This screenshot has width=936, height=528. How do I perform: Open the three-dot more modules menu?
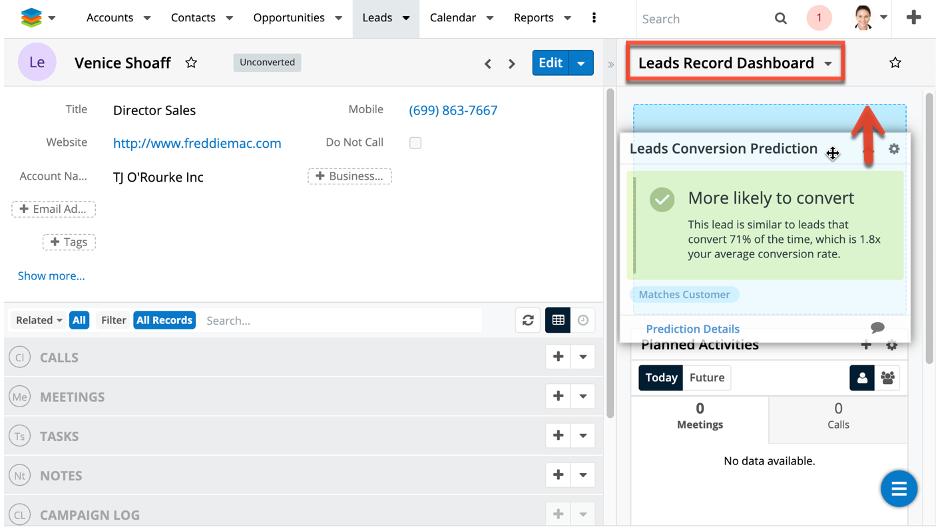click(593, 18)
